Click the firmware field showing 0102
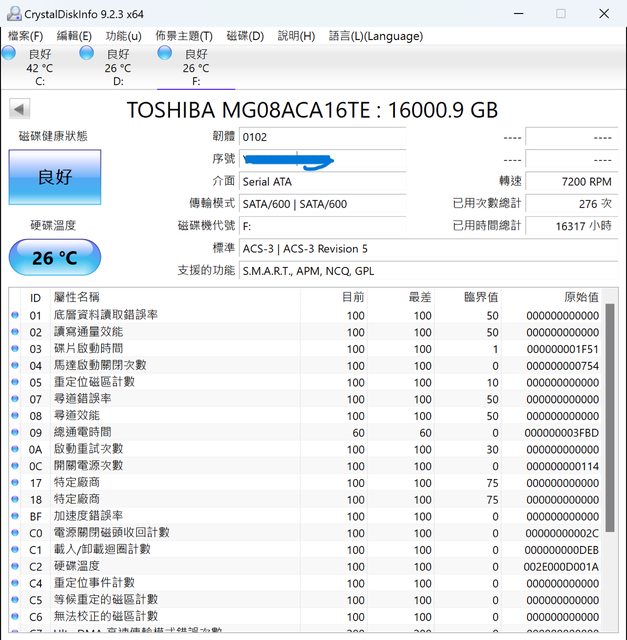Screen dimensions: 627x640 [322, 137]
